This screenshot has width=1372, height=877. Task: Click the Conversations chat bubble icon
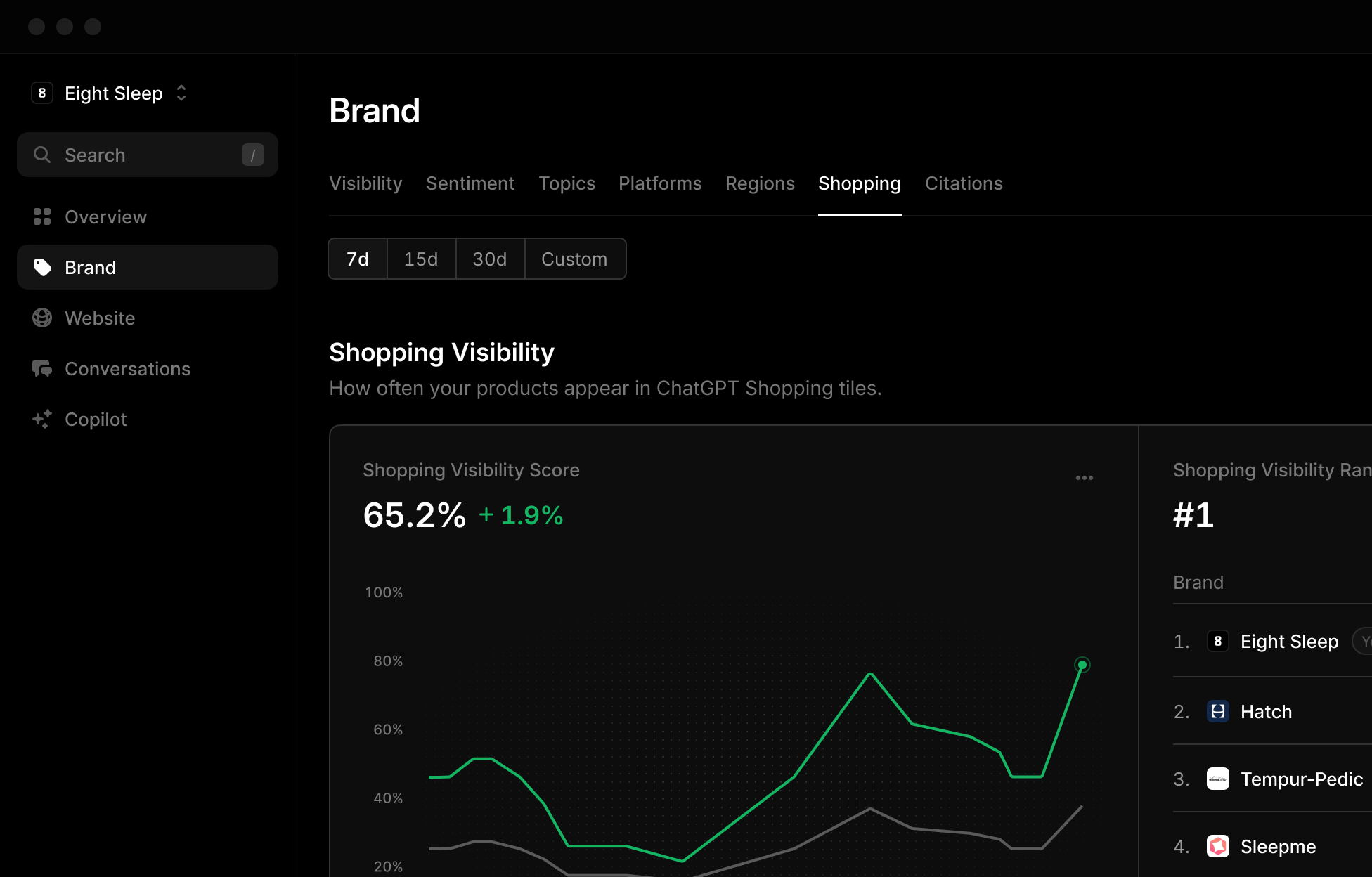click(42, 368)
